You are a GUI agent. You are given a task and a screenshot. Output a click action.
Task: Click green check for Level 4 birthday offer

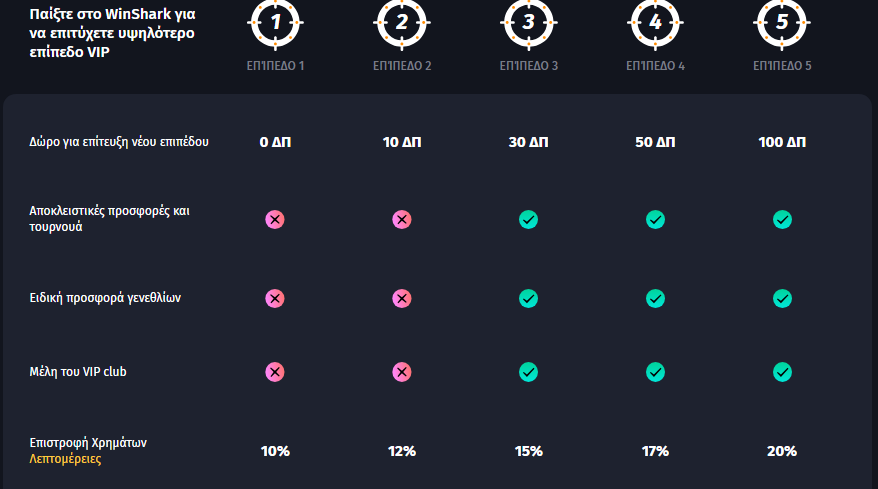pos(655,298)
